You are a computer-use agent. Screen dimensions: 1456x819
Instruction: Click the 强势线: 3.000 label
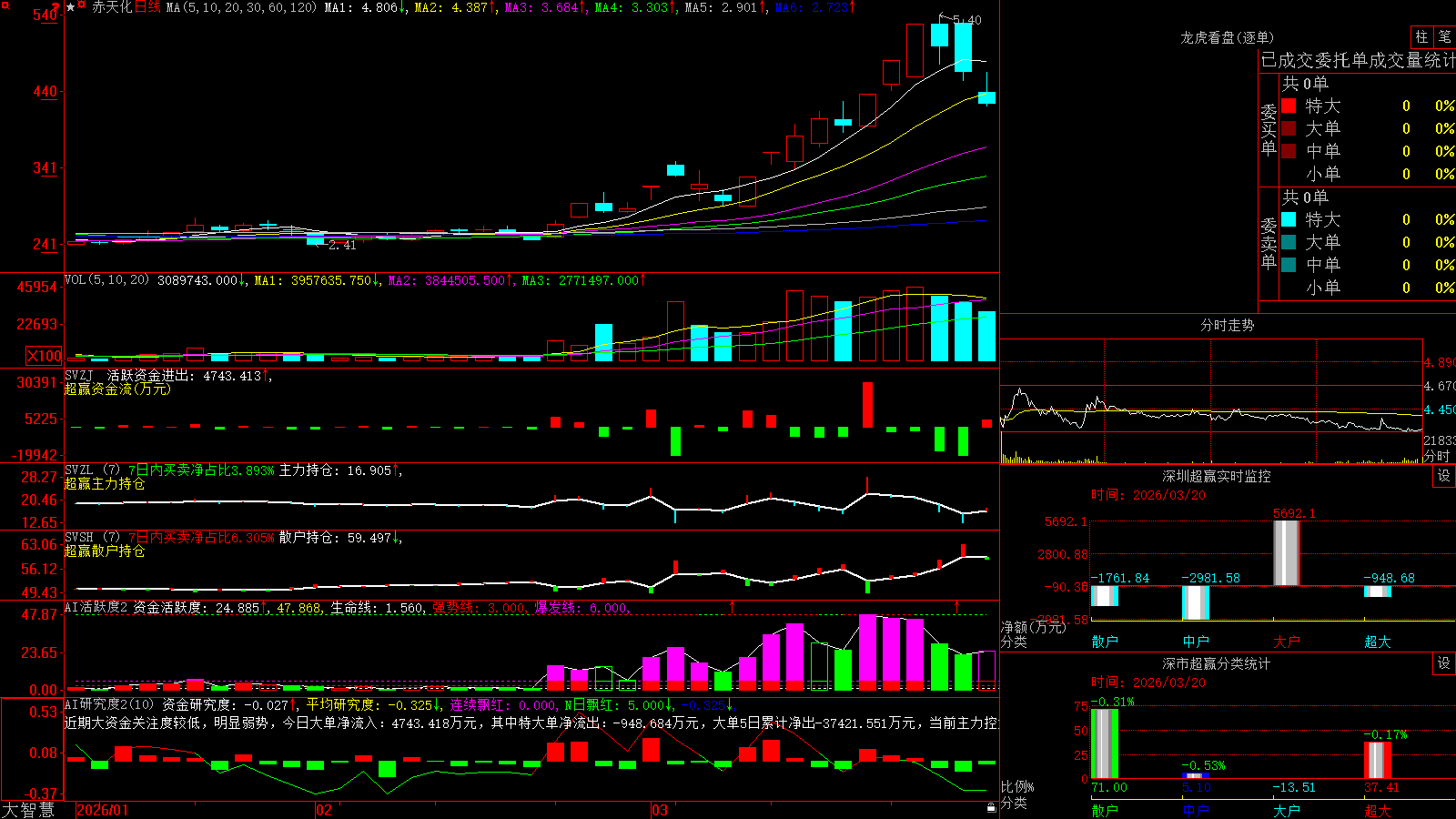(x=479, y=608)
